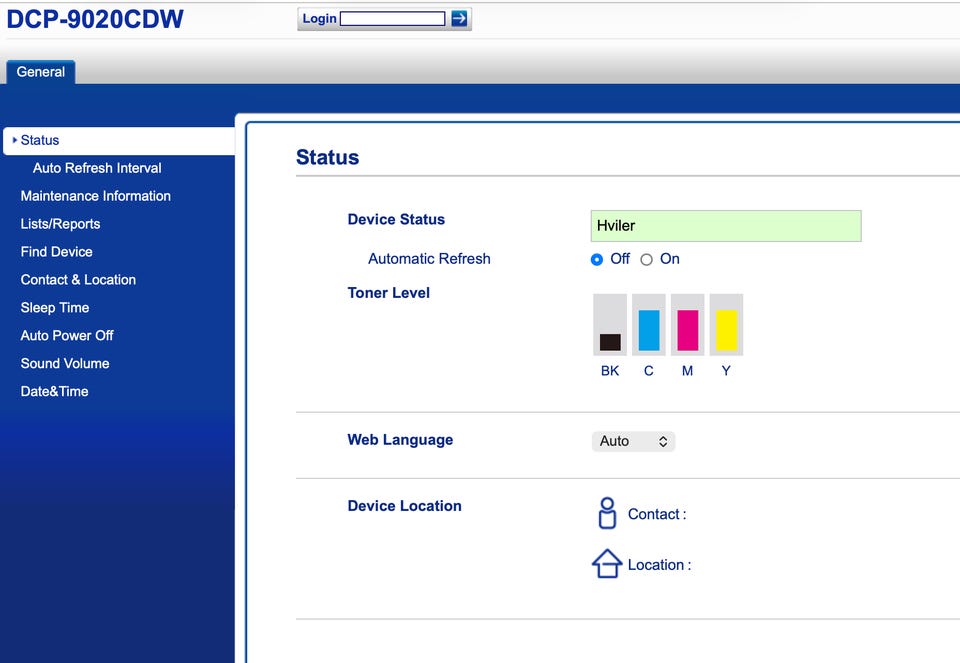
Task: Click the Status page heading
Action: 328,157
